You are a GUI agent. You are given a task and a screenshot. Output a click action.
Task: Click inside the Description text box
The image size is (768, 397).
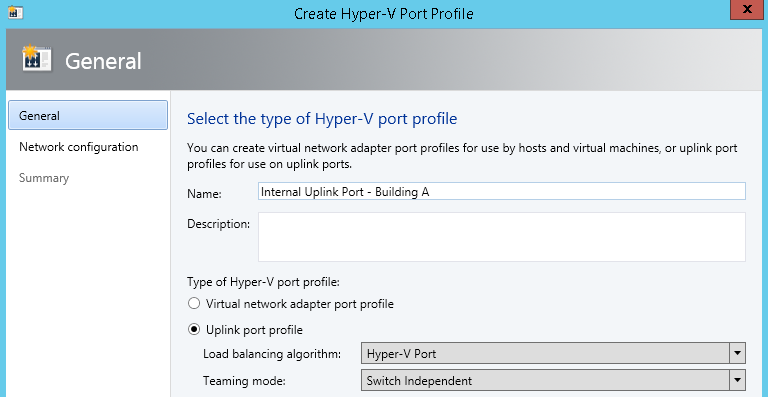coord(502,237)
